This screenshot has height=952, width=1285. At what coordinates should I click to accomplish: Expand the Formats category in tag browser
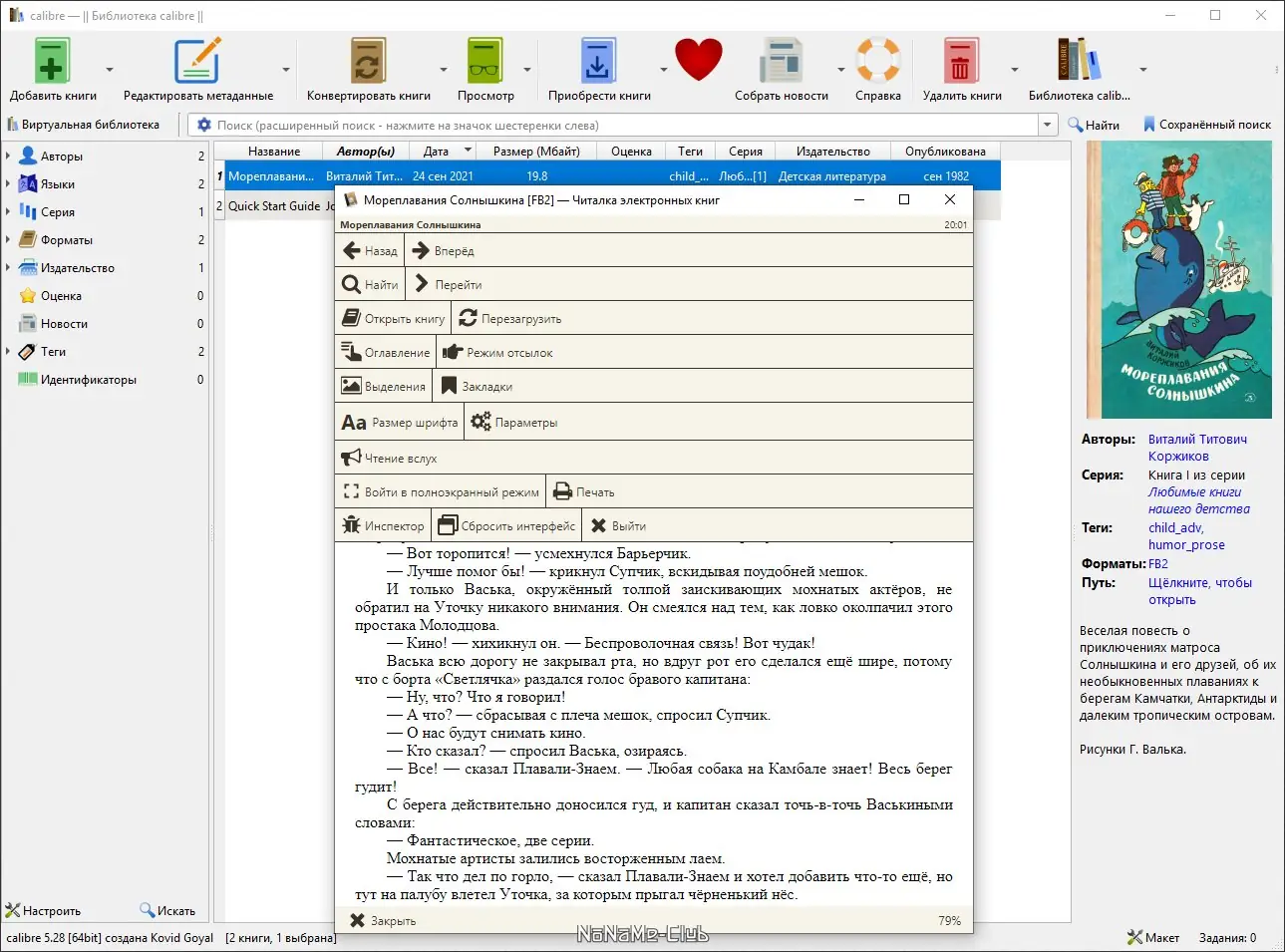(x=8, y=240)
